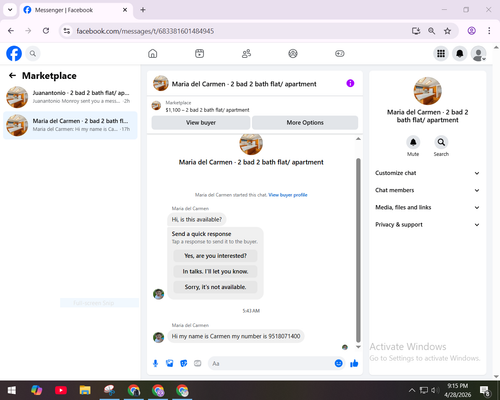Open the Friends icon in top navigation
The width and height of the screenshot is (500, 400).
pos(246,53)
